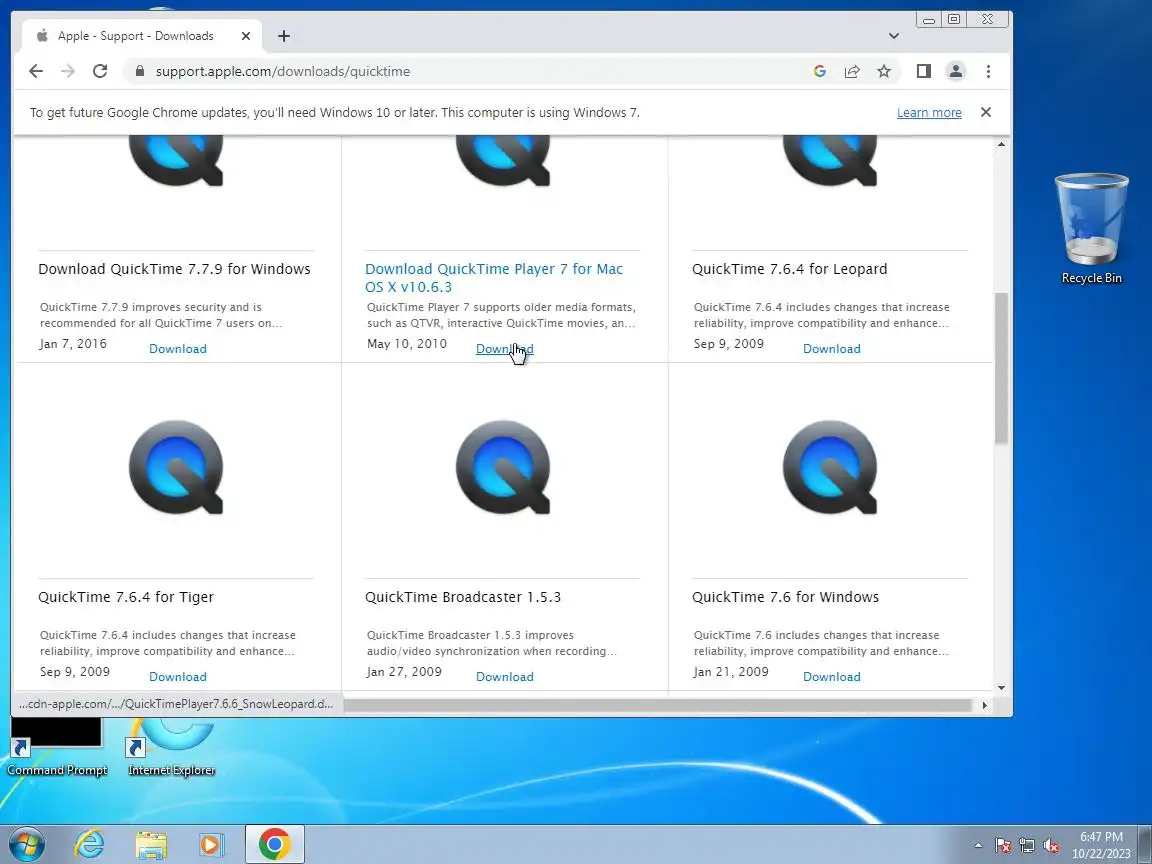This screenshot has width=1152, height=864.
Task: Click the QuickTime 7.6.4 for Leopard title
Action: [x=790, y=269]
